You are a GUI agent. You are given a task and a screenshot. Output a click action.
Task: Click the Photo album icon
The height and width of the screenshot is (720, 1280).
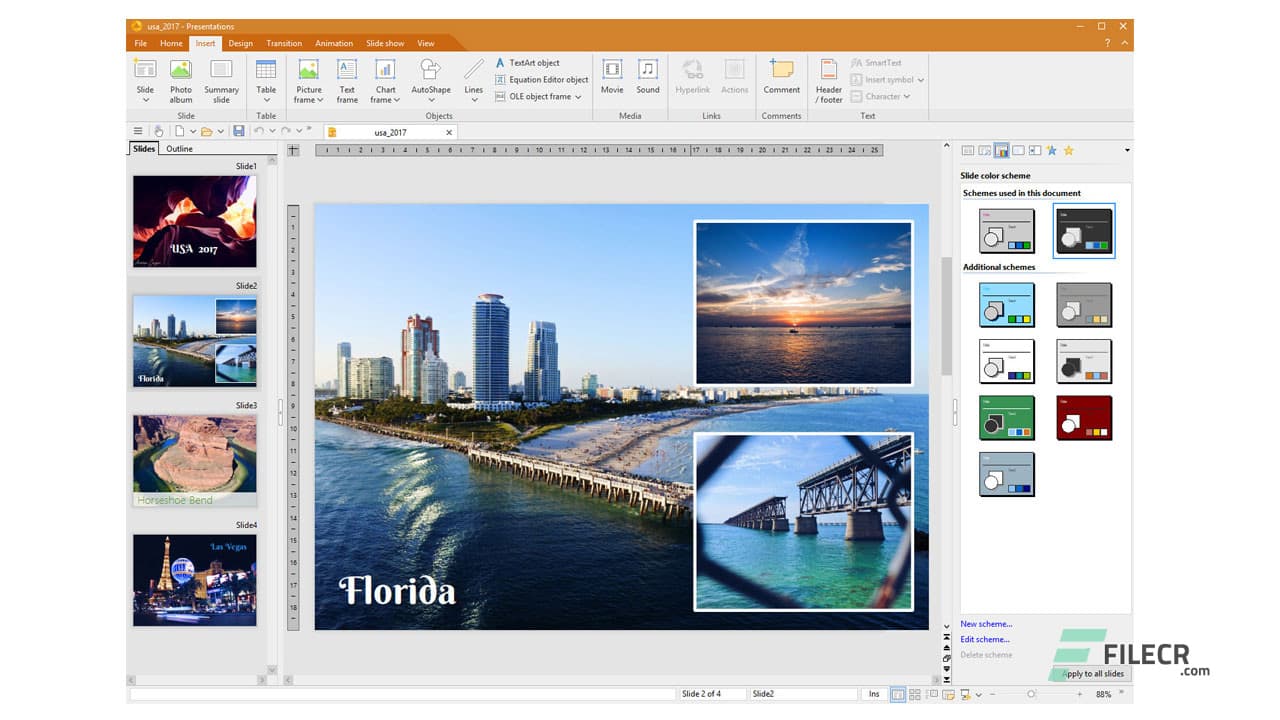(181, 80)
